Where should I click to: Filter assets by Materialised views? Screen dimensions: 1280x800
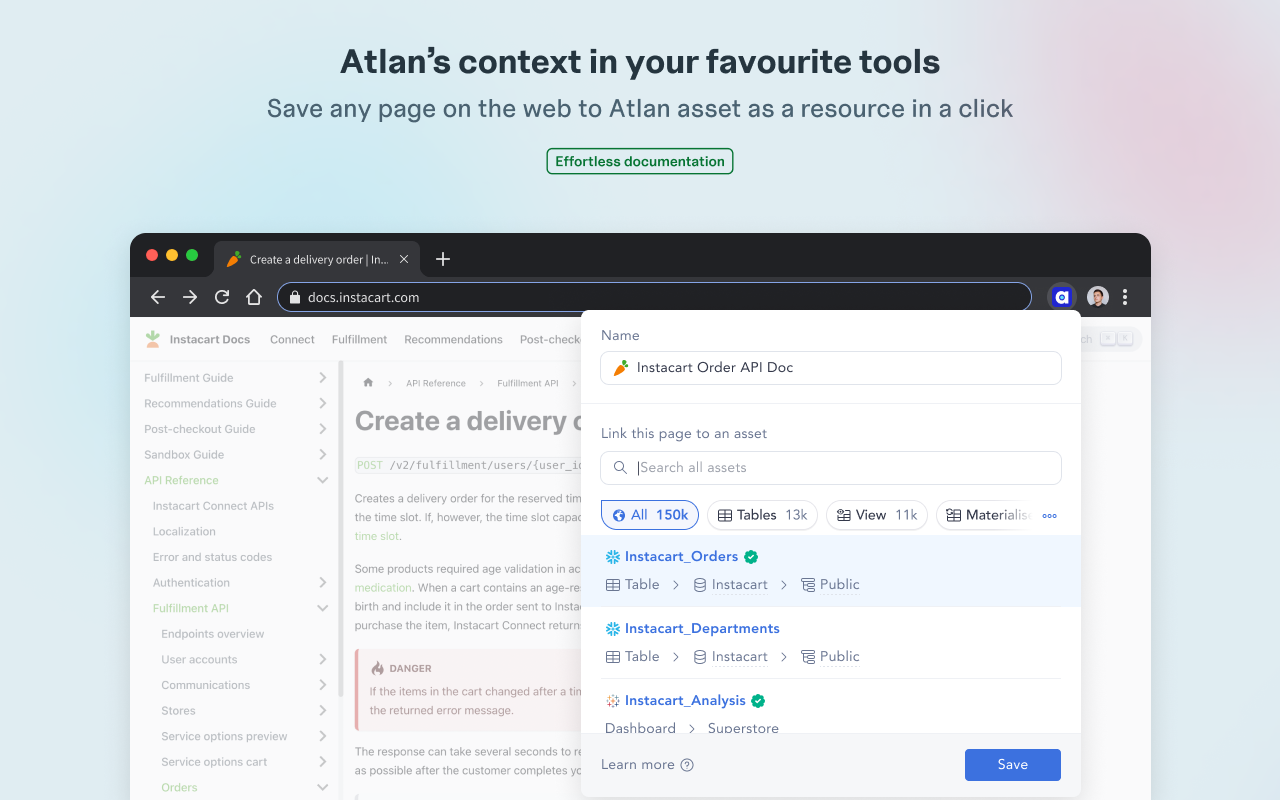[984, 515]
